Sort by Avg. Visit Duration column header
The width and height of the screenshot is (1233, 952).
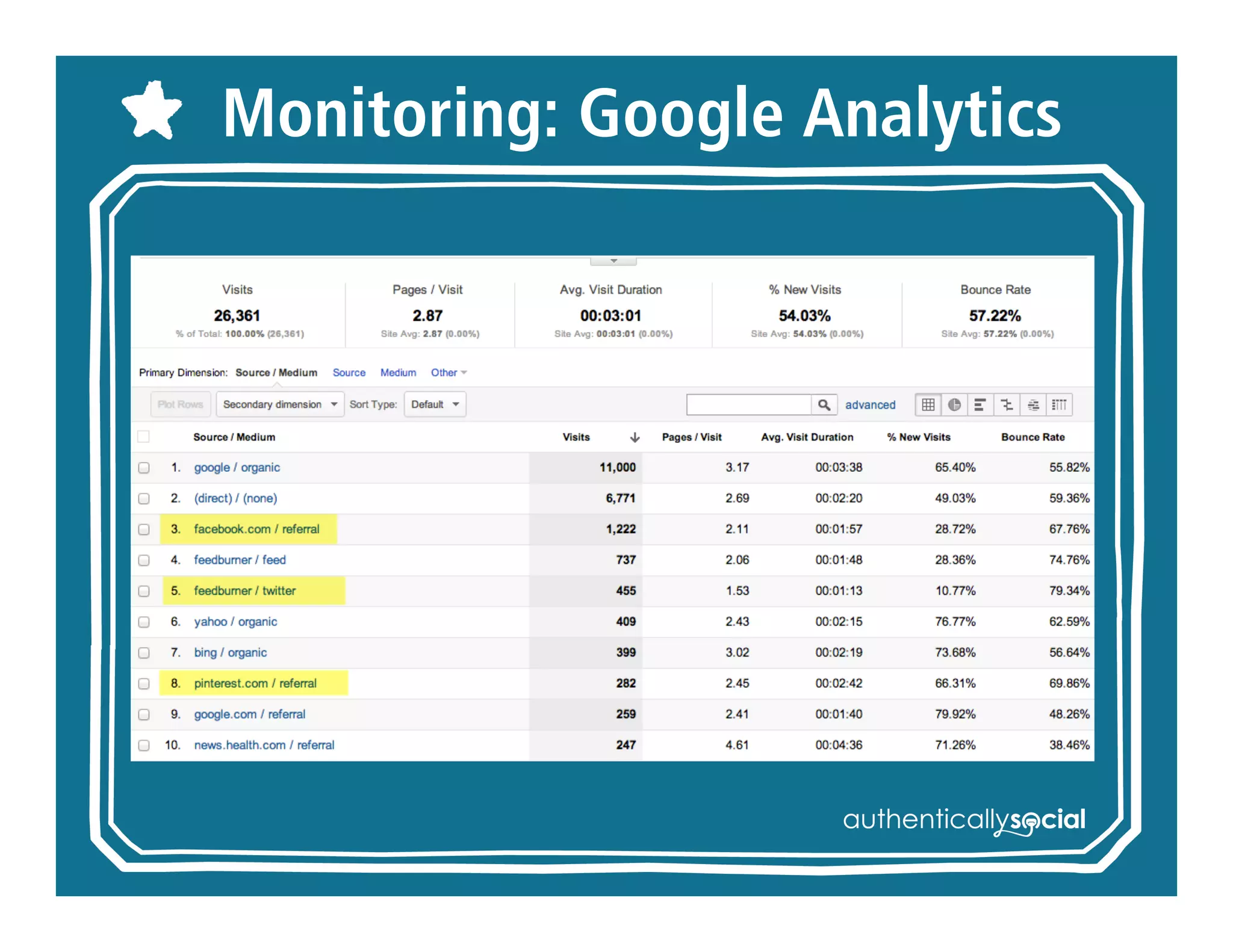(807, 437)
